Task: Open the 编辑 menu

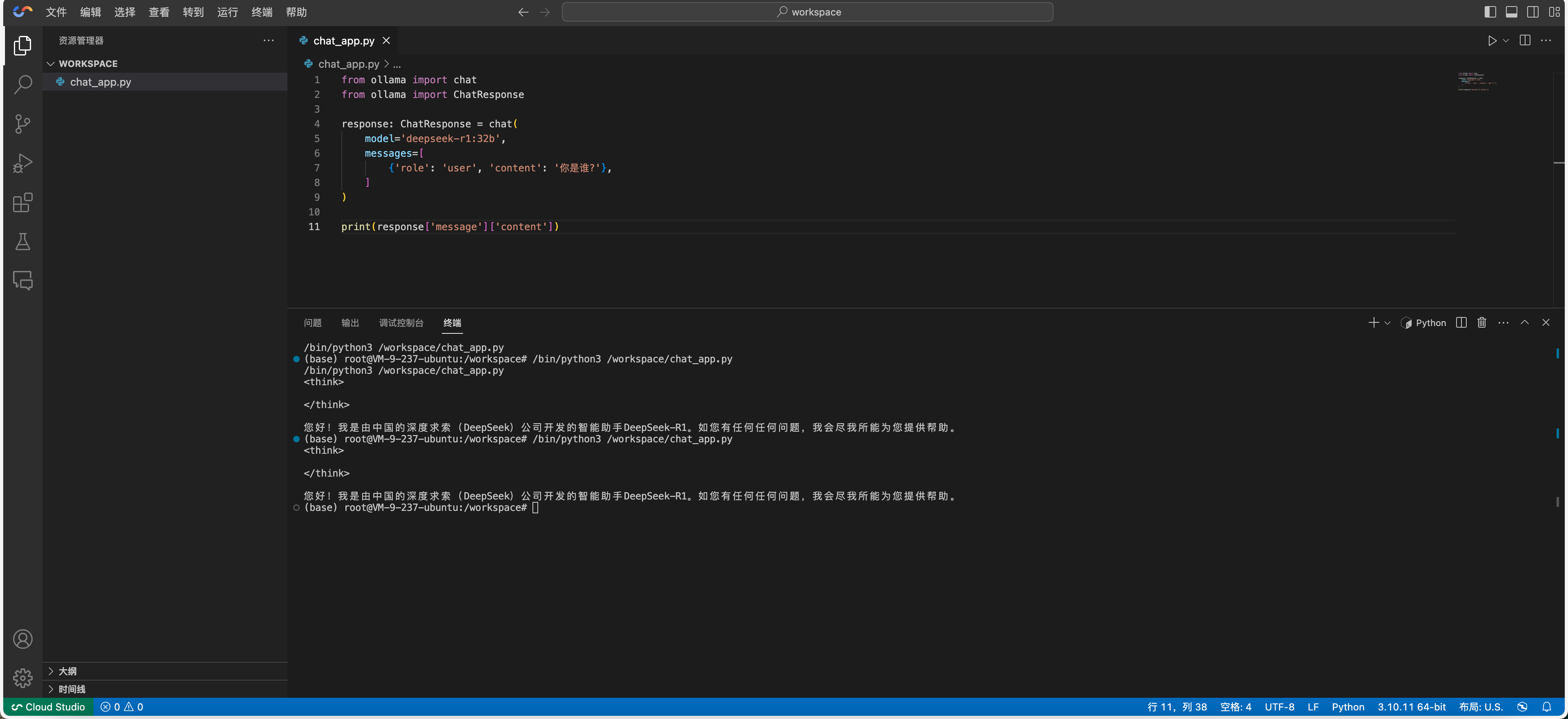Action: (x=90, y=12)
